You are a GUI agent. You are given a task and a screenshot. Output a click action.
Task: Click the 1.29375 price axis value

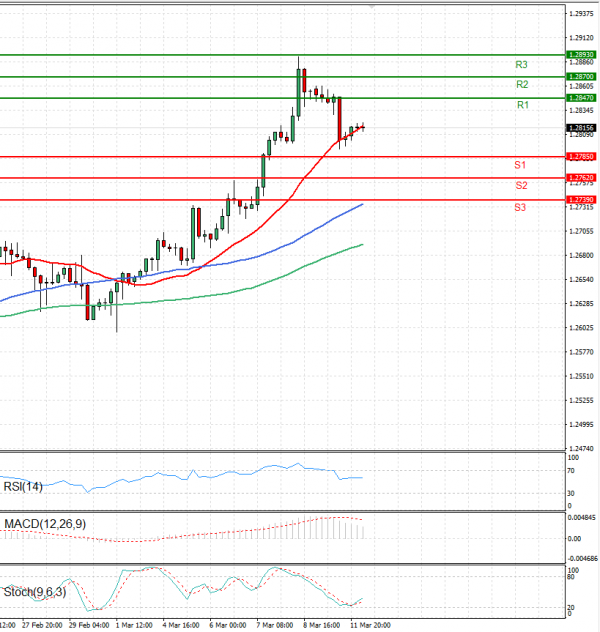click(x=581, y=14)
